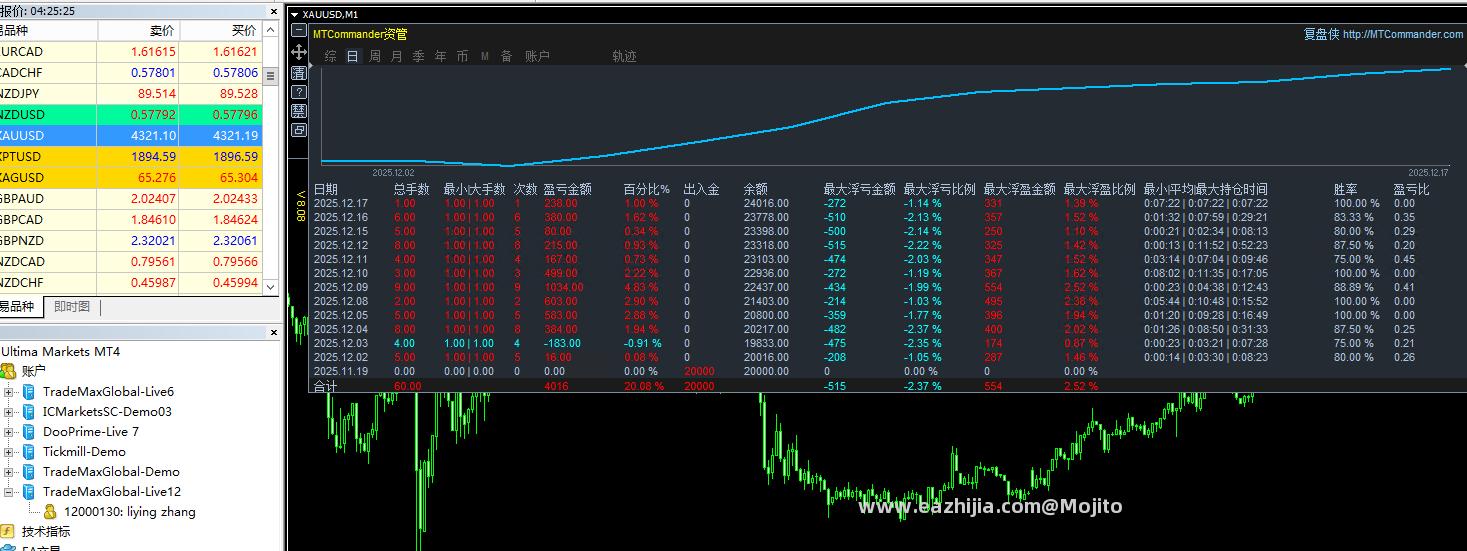1467x551 pixels.
Task: Collapse the TradeMaxGlobal-Live12 account node
Action: 9,492
